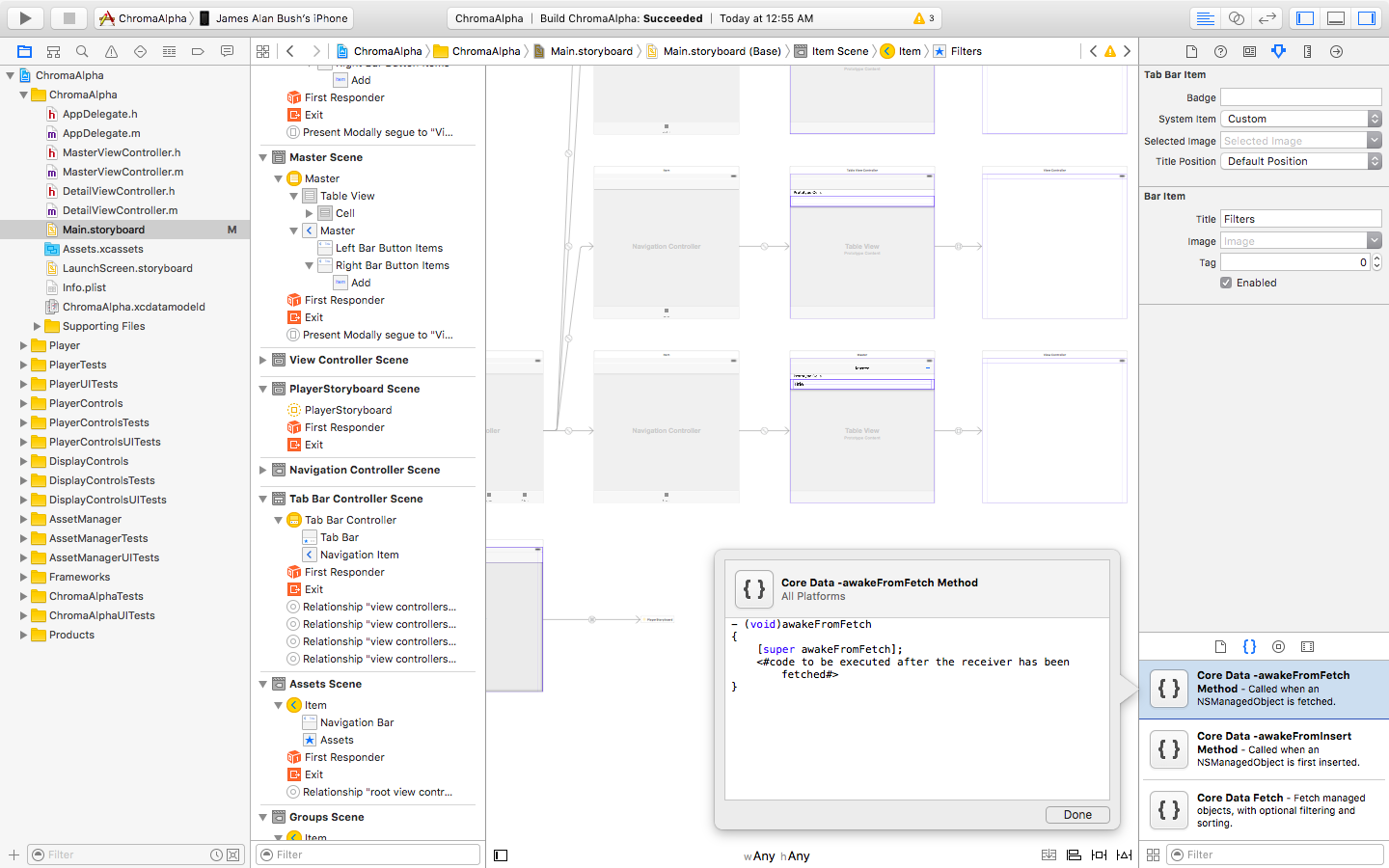Open the Title Position dropdown
Image resolution: width=1389 pixels, height=868 pixels.
(1301, 161)
